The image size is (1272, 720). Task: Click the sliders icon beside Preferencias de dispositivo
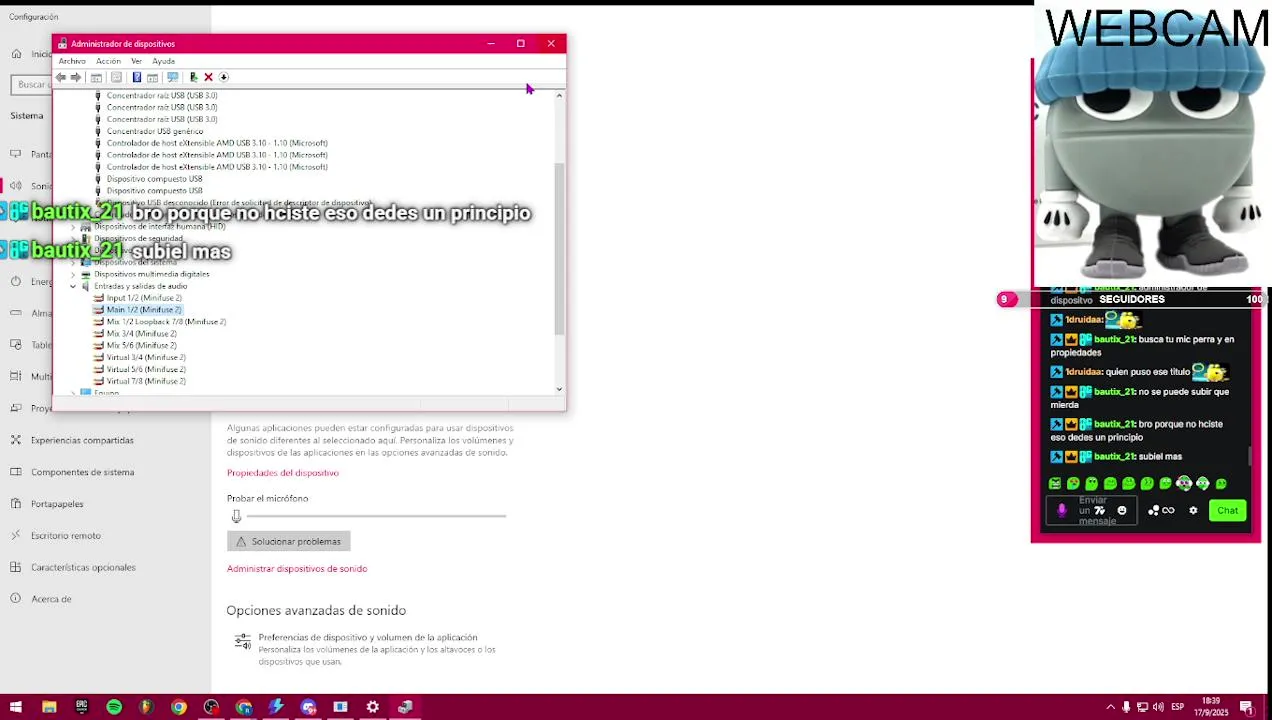coord(242,642)
